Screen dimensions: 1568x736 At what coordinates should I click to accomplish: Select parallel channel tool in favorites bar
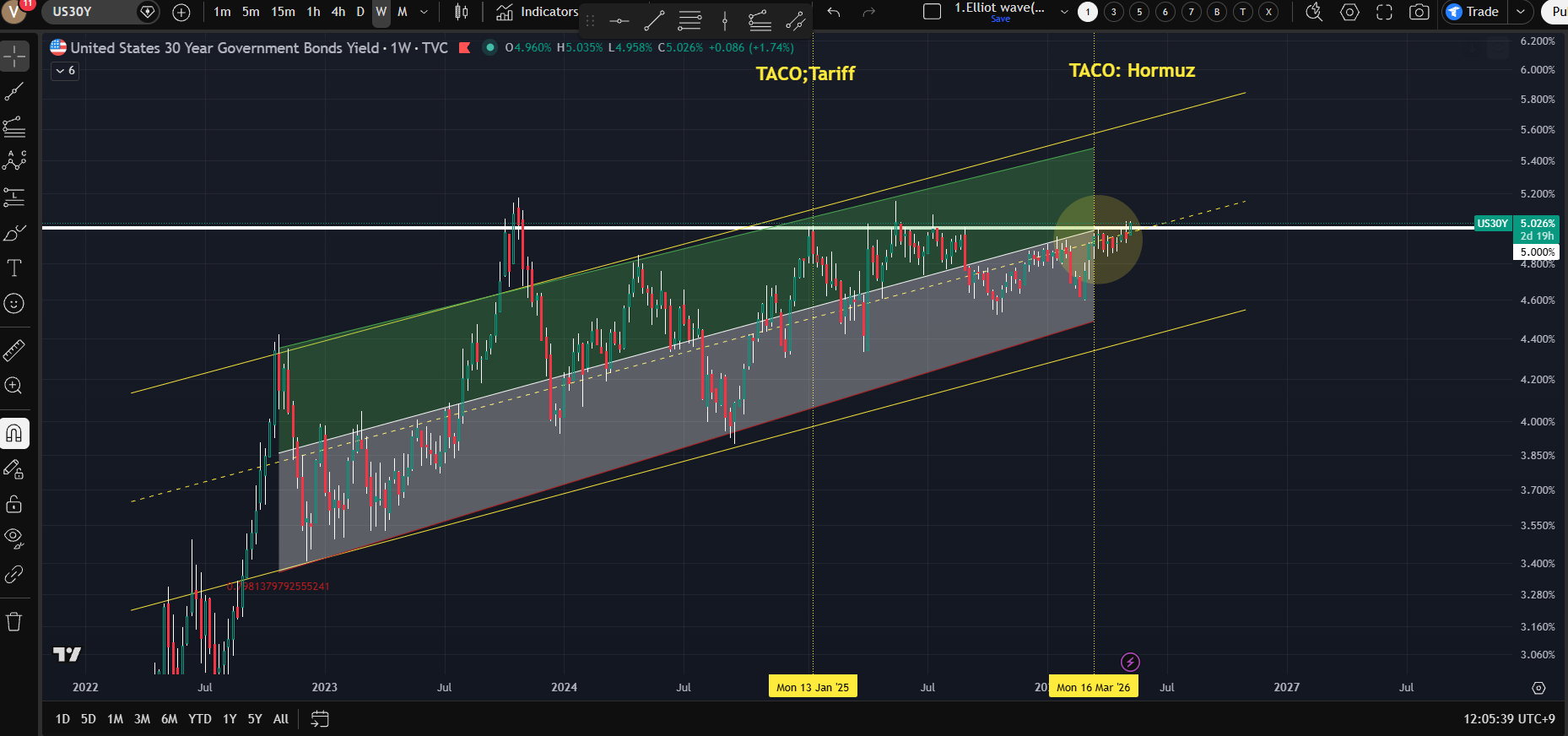tap(795, 20)
